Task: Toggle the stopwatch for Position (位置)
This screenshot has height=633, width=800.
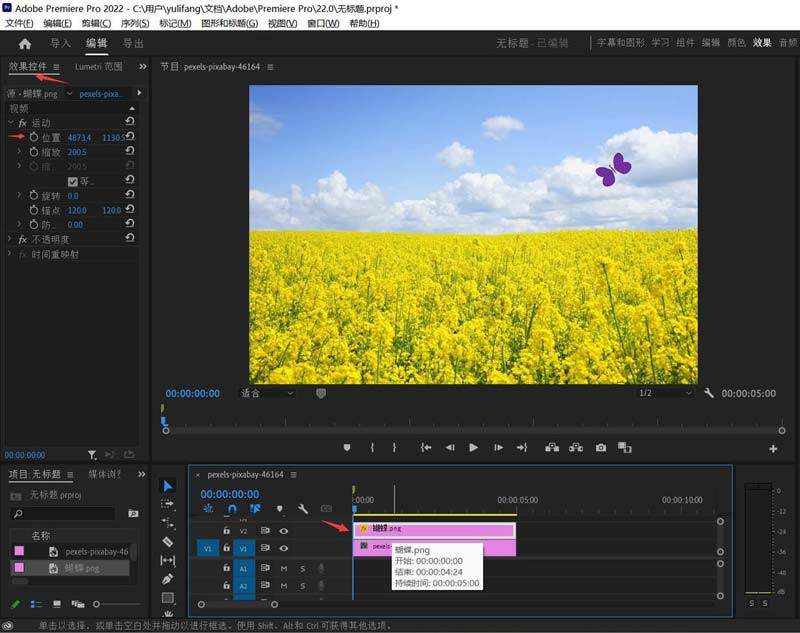Action: [34, 137]
